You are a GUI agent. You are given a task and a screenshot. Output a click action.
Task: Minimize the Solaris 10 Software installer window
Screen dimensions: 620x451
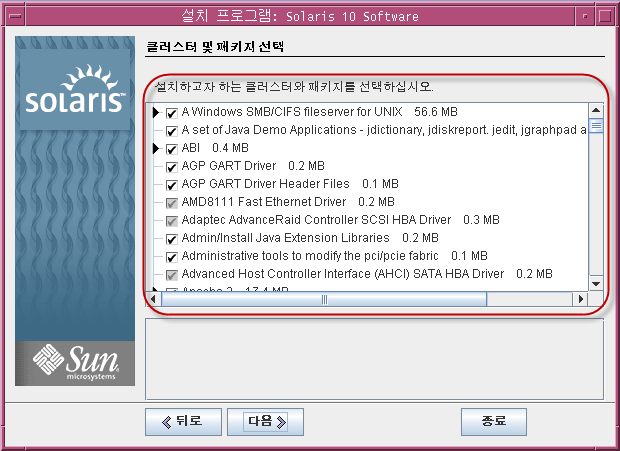pyautogui.click(x=585, y=17)
